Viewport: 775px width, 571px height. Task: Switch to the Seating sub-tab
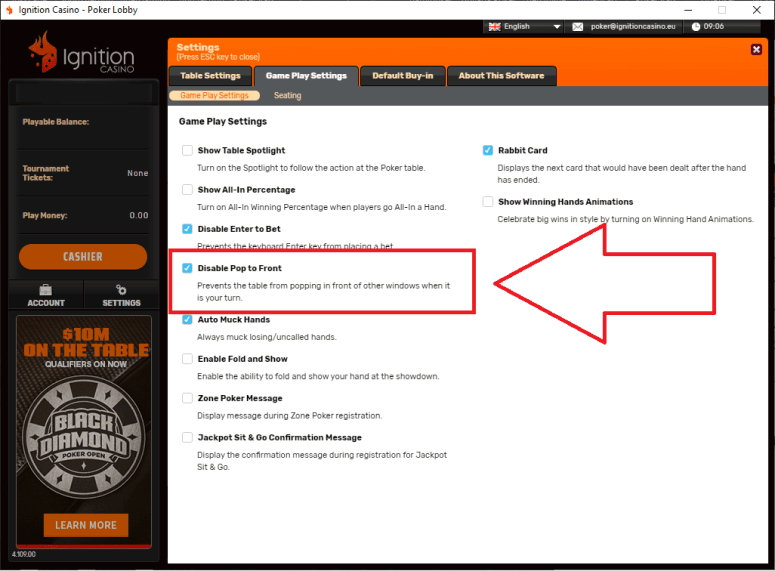[x=287, y=95]
